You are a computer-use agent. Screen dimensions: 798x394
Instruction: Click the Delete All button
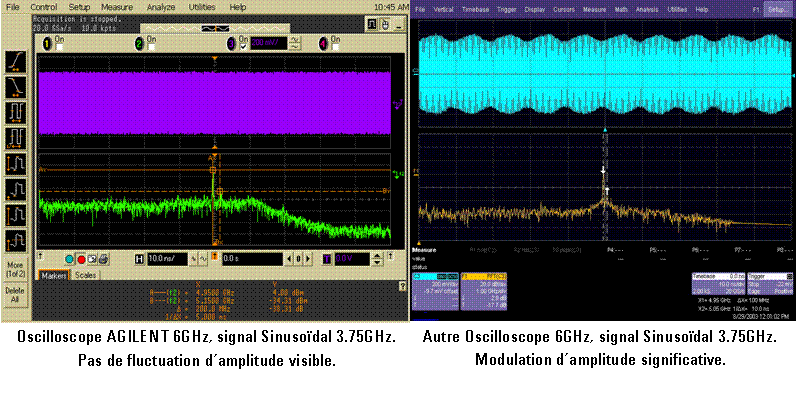[x=15, y=295]
